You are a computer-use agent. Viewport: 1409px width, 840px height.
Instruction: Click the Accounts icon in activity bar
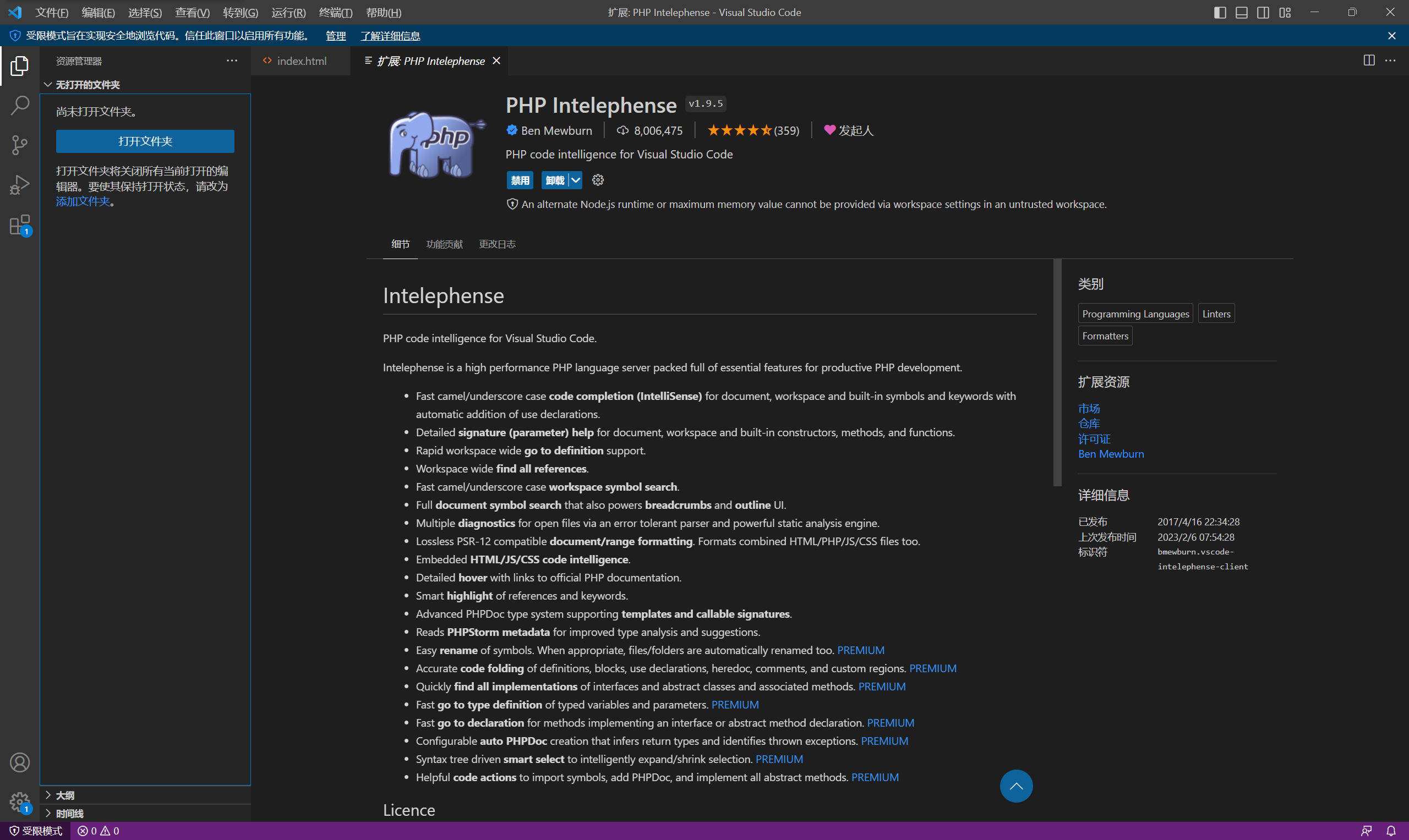coord(20,762)
